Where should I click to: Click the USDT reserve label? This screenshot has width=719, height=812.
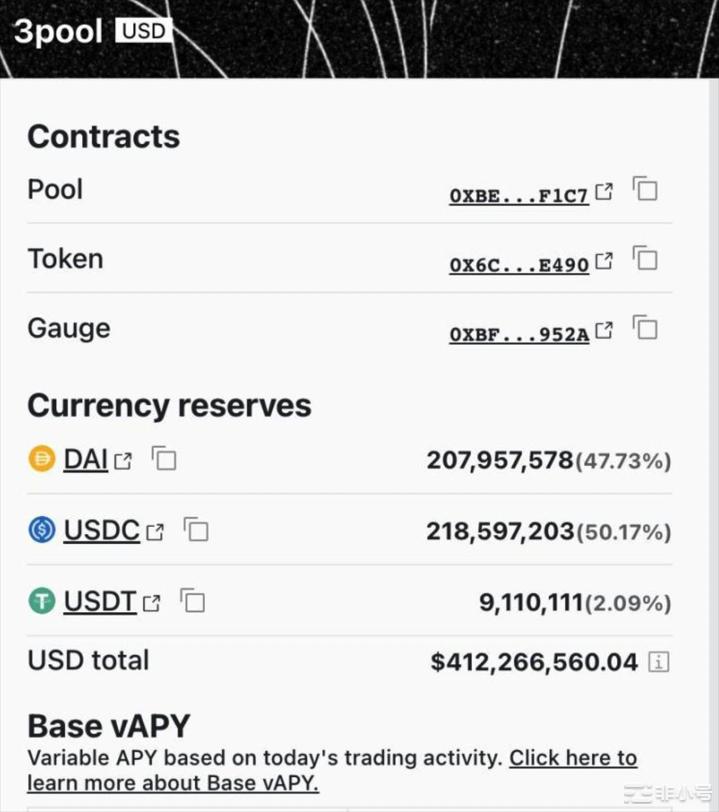coord(100,601)
